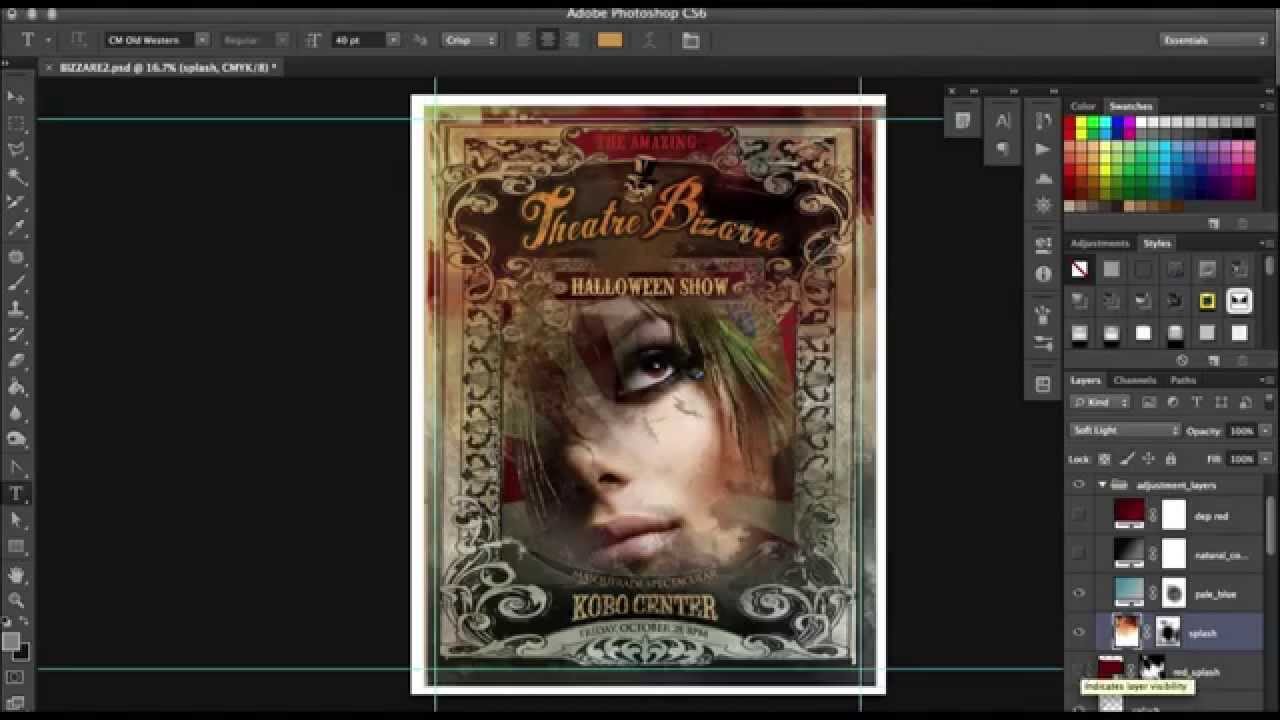Open the Soft Light blend mode dropdown
This screenshot has height=720, width=1280.
(x=1125, y=430)
